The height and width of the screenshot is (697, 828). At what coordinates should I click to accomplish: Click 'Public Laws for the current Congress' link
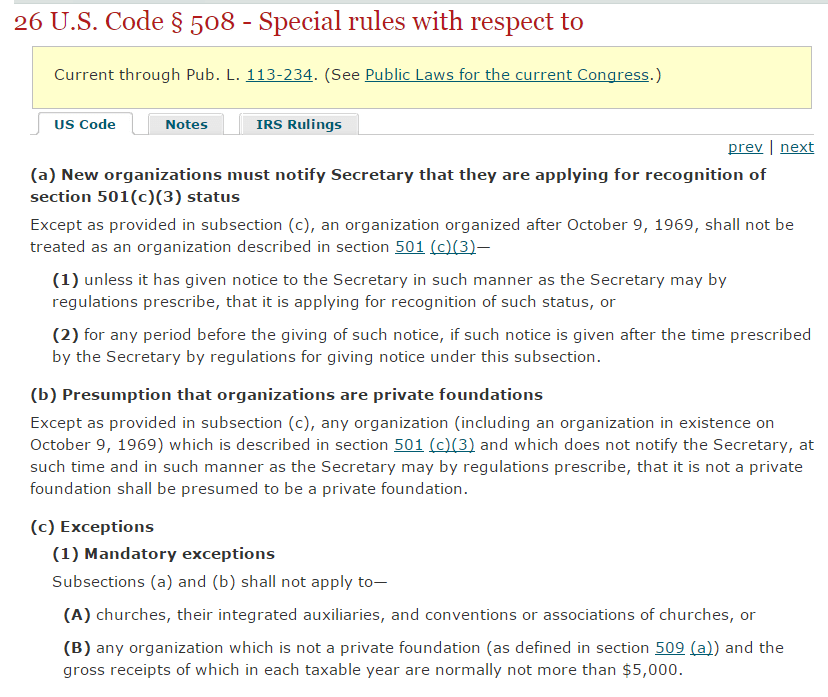coord(507,75)
